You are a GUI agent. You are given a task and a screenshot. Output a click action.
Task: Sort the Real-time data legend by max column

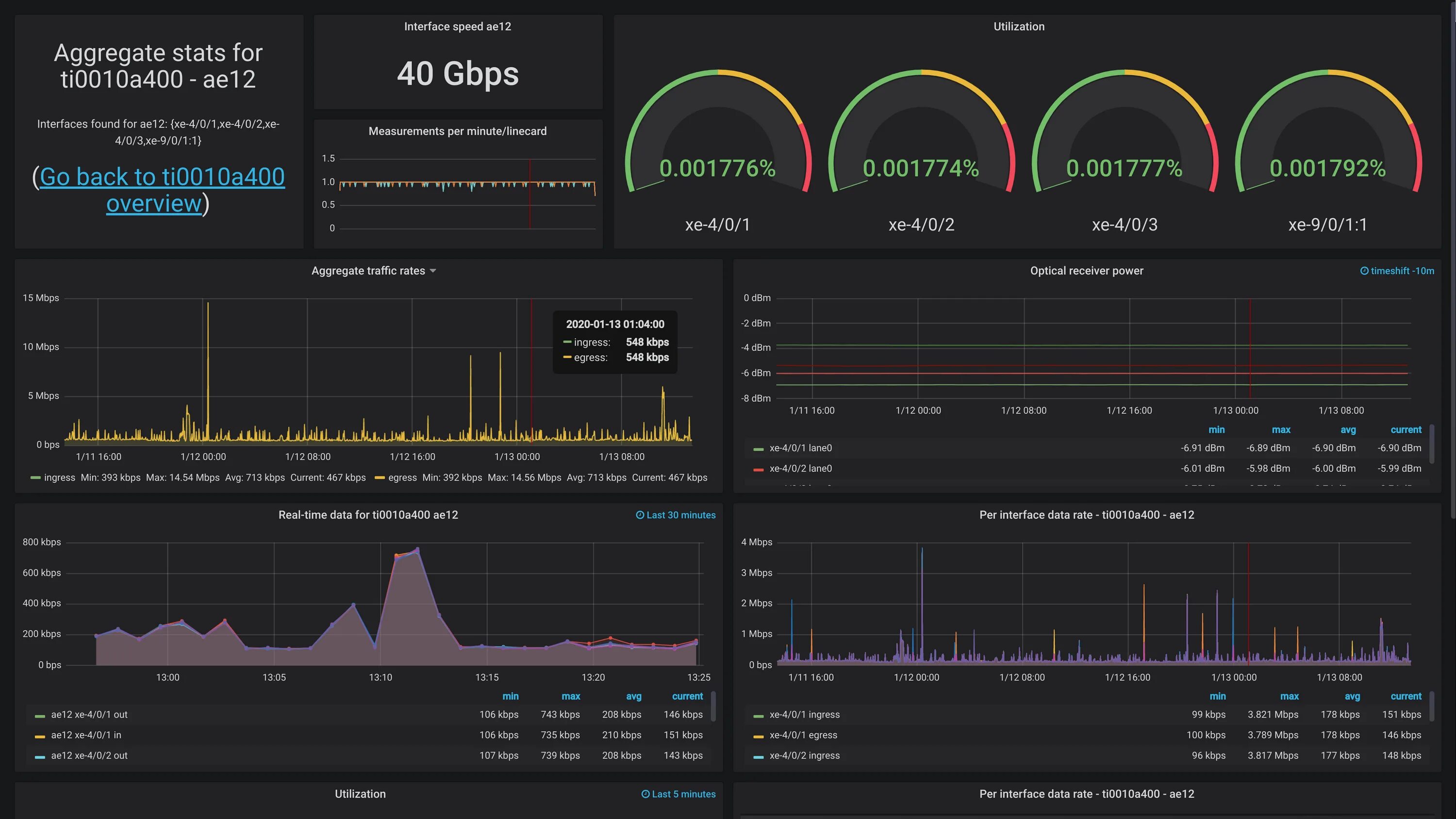570,696
